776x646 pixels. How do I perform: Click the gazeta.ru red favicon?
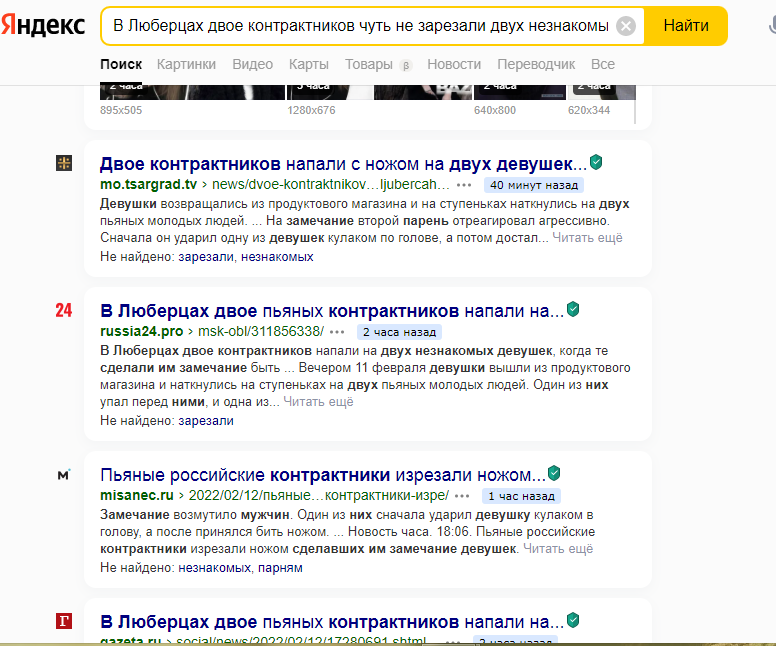[64, 621]
